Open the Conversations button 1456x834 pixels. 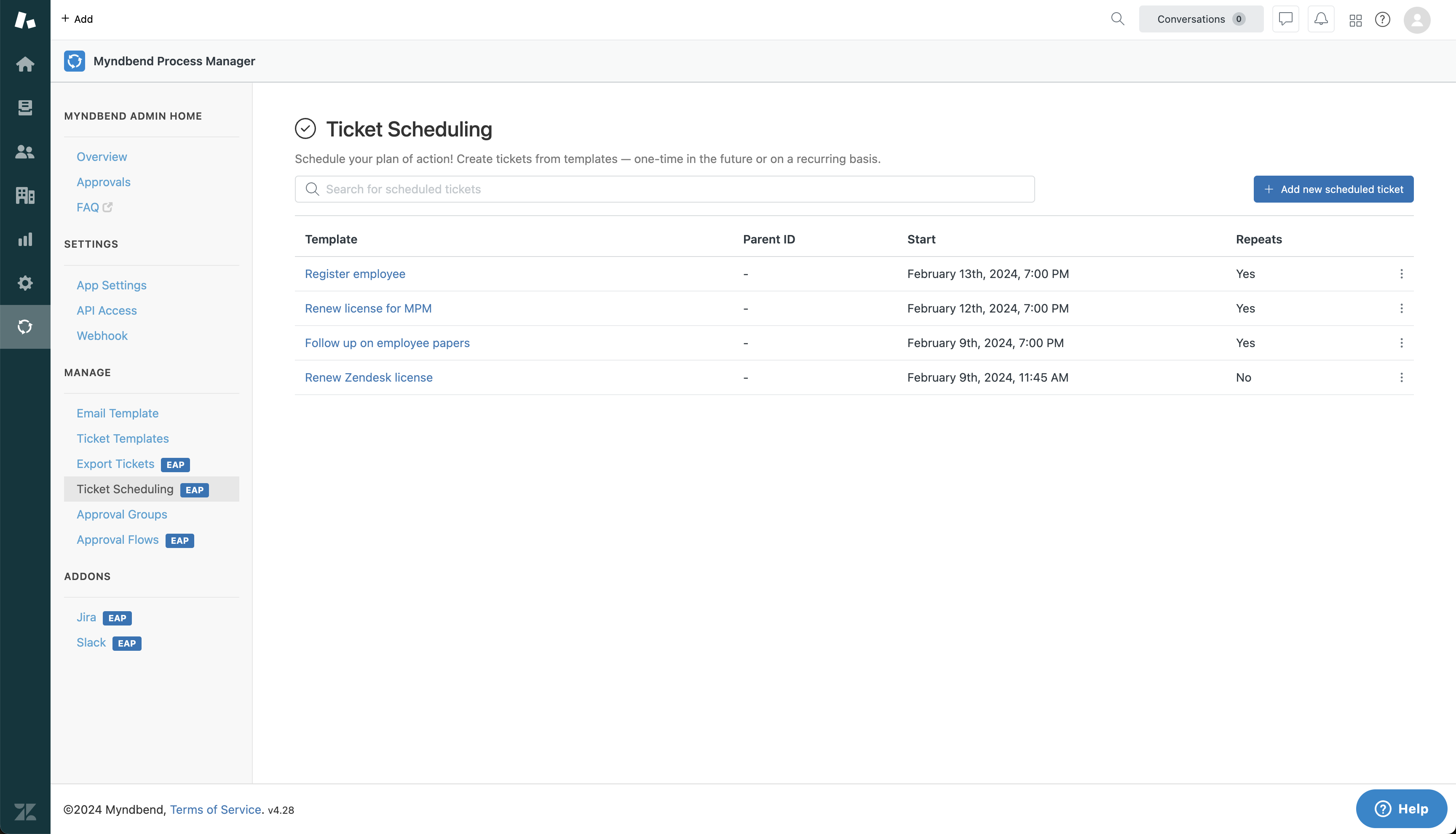click(x=1201, y=19)
